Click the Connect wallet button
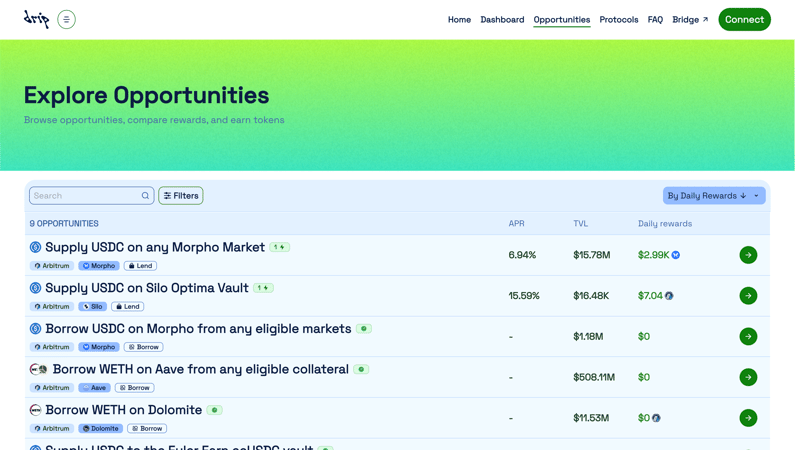The image size is (795, 450). [744, 19]
